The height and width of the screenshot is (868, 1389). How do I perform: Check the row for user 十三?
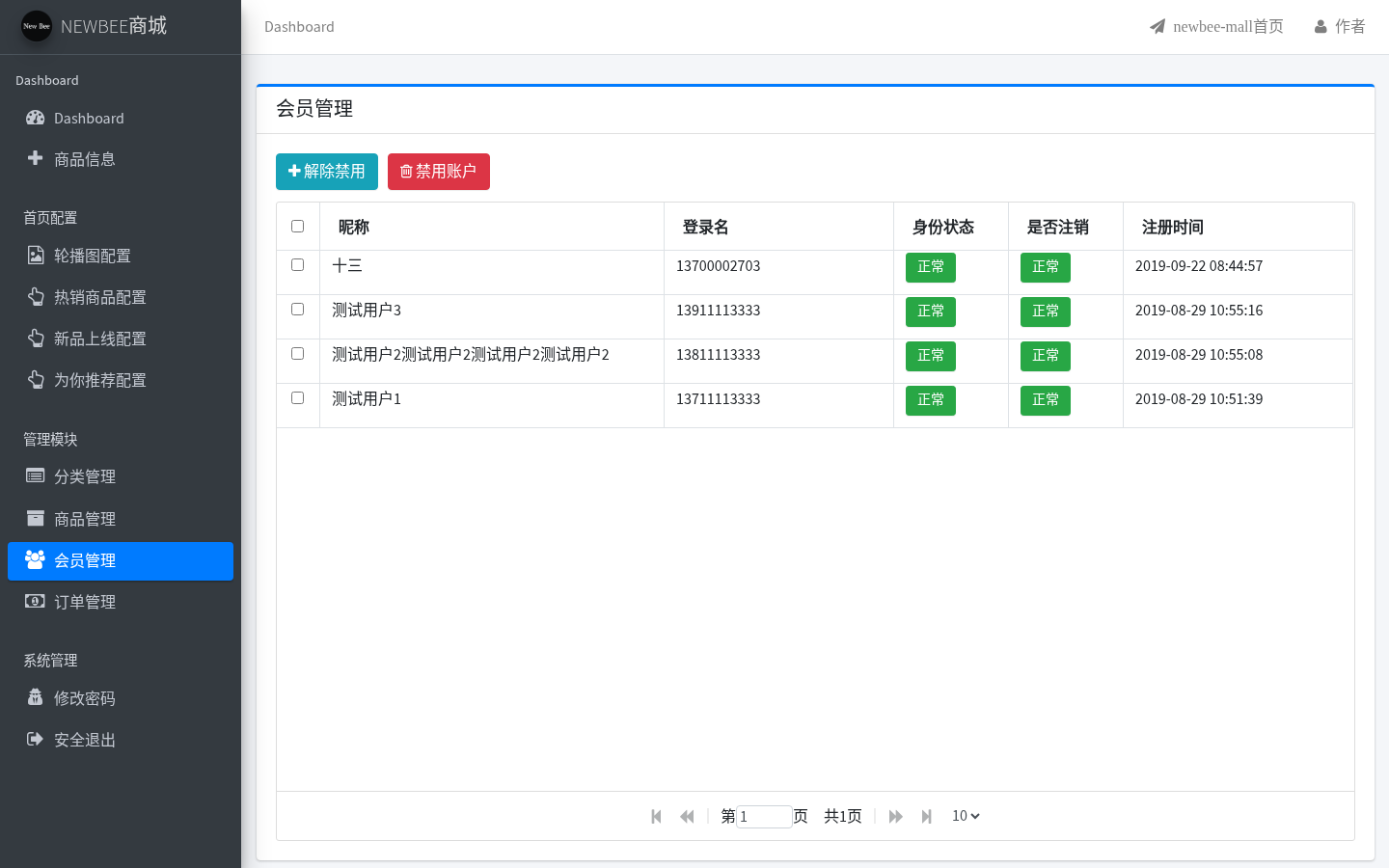click(297, 264)
